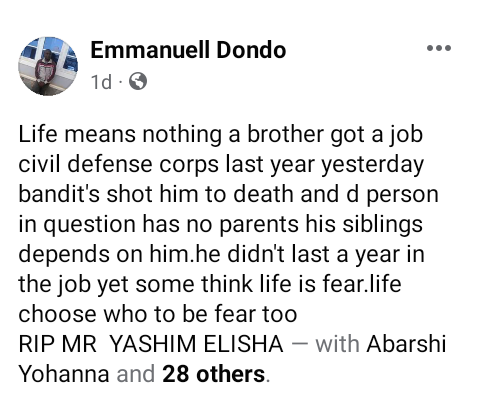This screenshot has height=409, width=480.
Task: Click the choose who to be fear line
Action: click(x=158, y=314)
